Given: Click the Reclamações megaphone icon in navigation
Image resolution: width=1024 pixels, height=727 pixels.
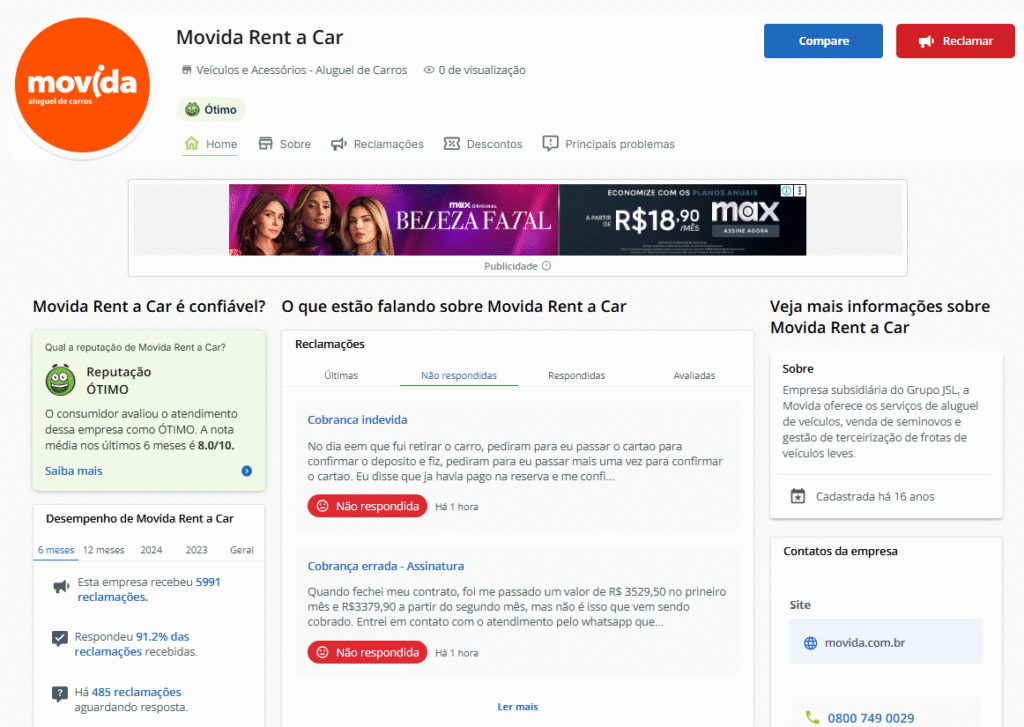Looking at the screenshot, I should point(339,144).
